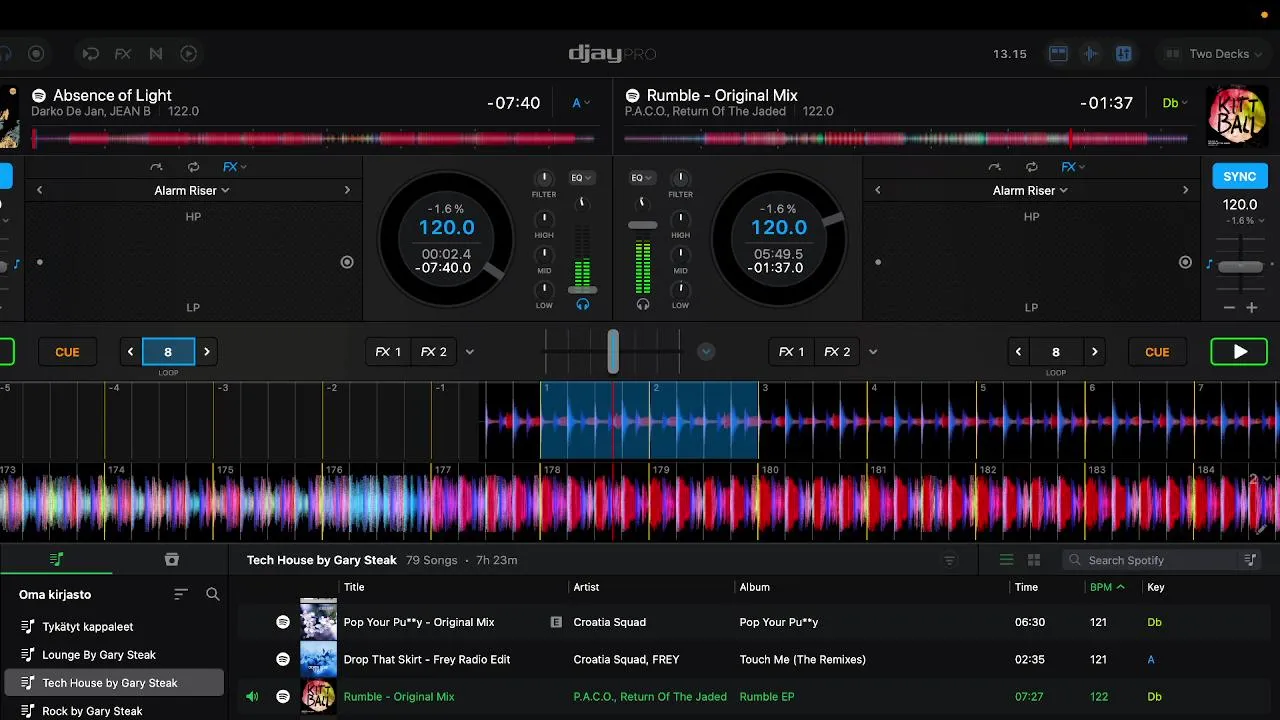
Task: Click the left deck FX dropdown
Action: tap(234, 167)
